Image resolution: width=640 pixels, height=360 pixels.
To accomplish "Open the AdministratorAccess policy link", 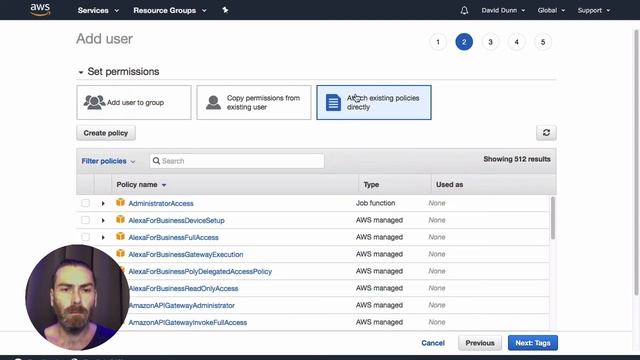I will coord(161,203).
